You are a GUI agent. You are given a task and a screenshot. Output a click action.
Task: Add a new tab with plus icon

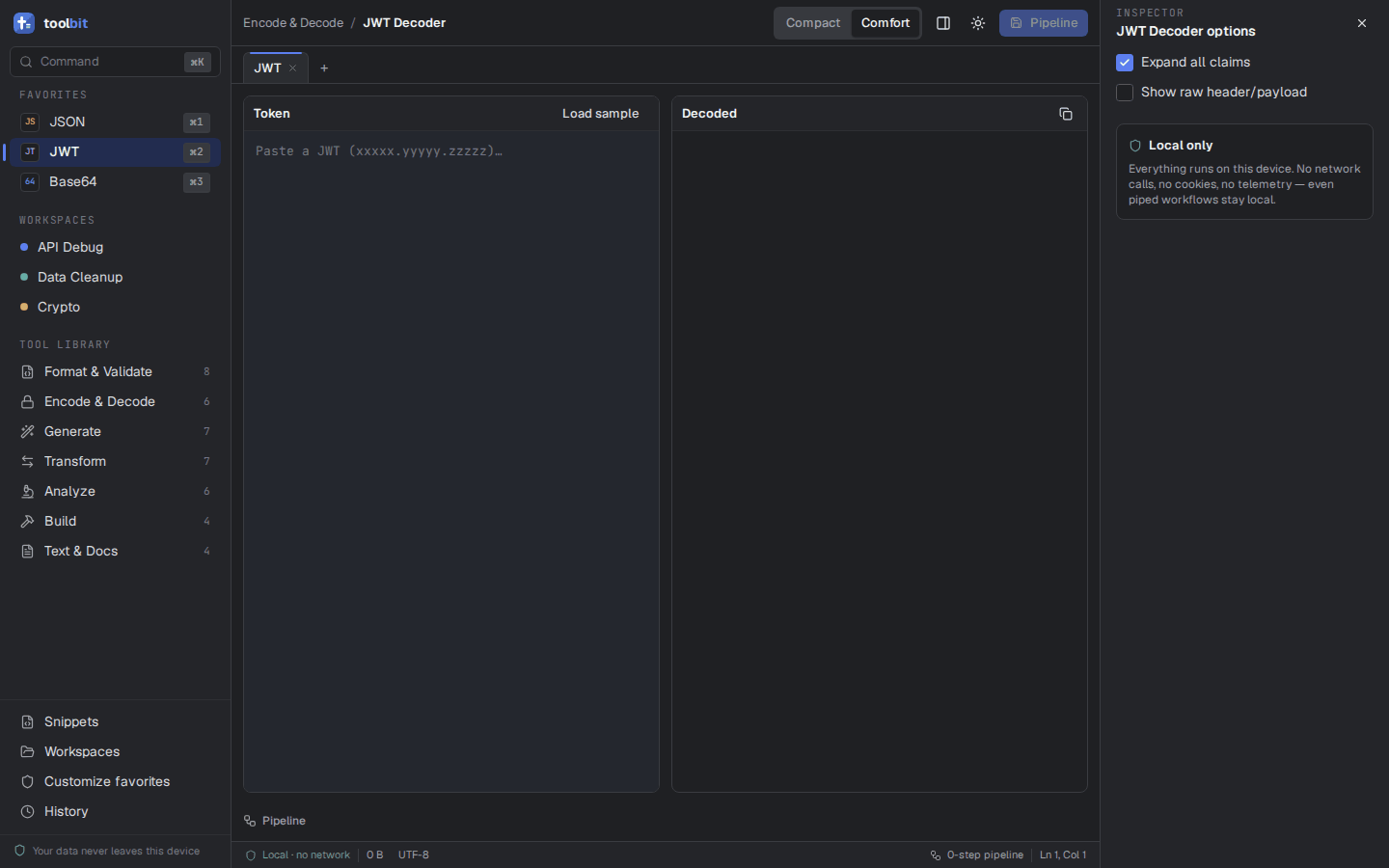(x=324, y=68)
